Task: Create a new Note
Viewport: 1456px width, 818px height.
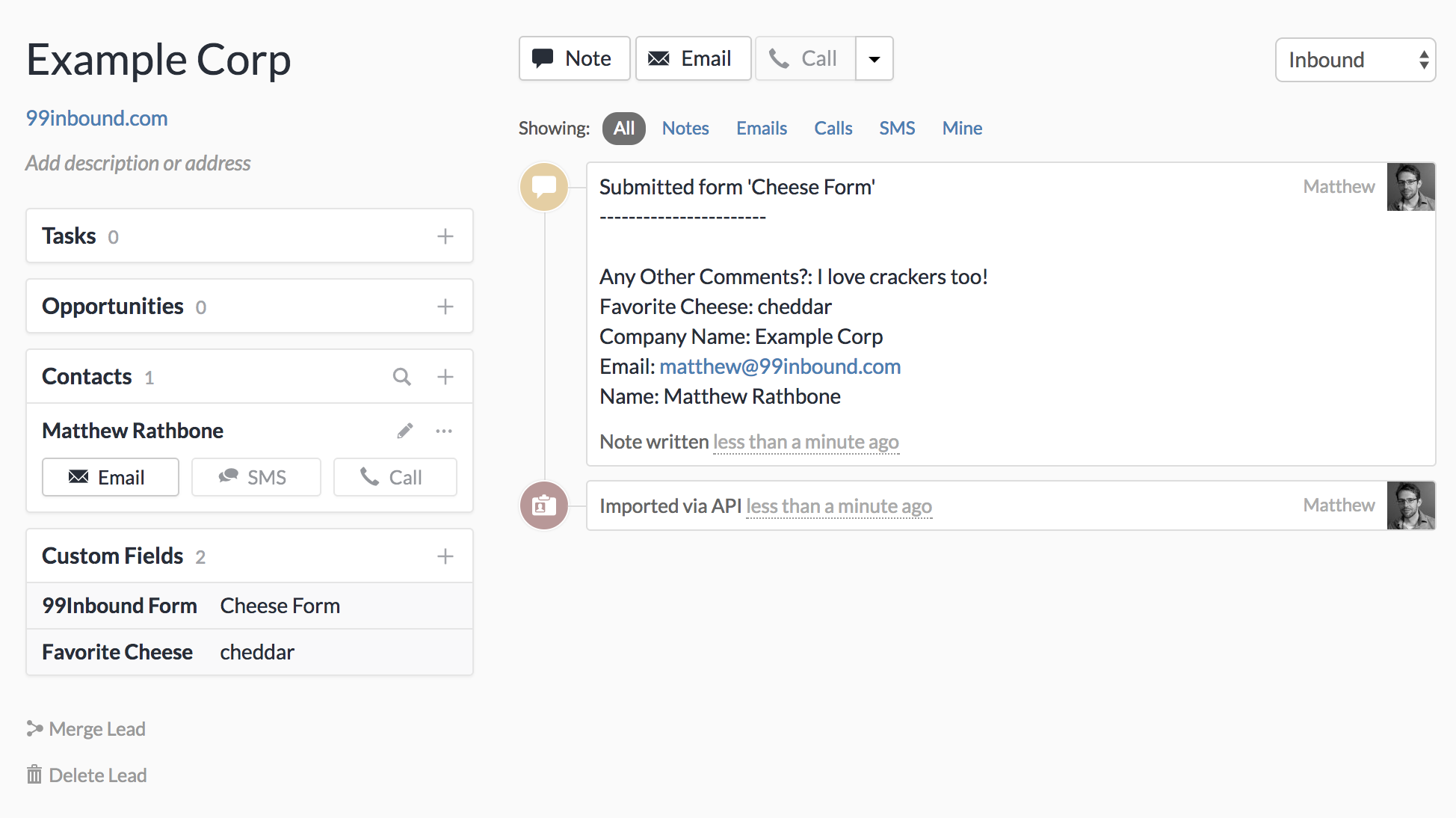Action: [x=574, y=58]
